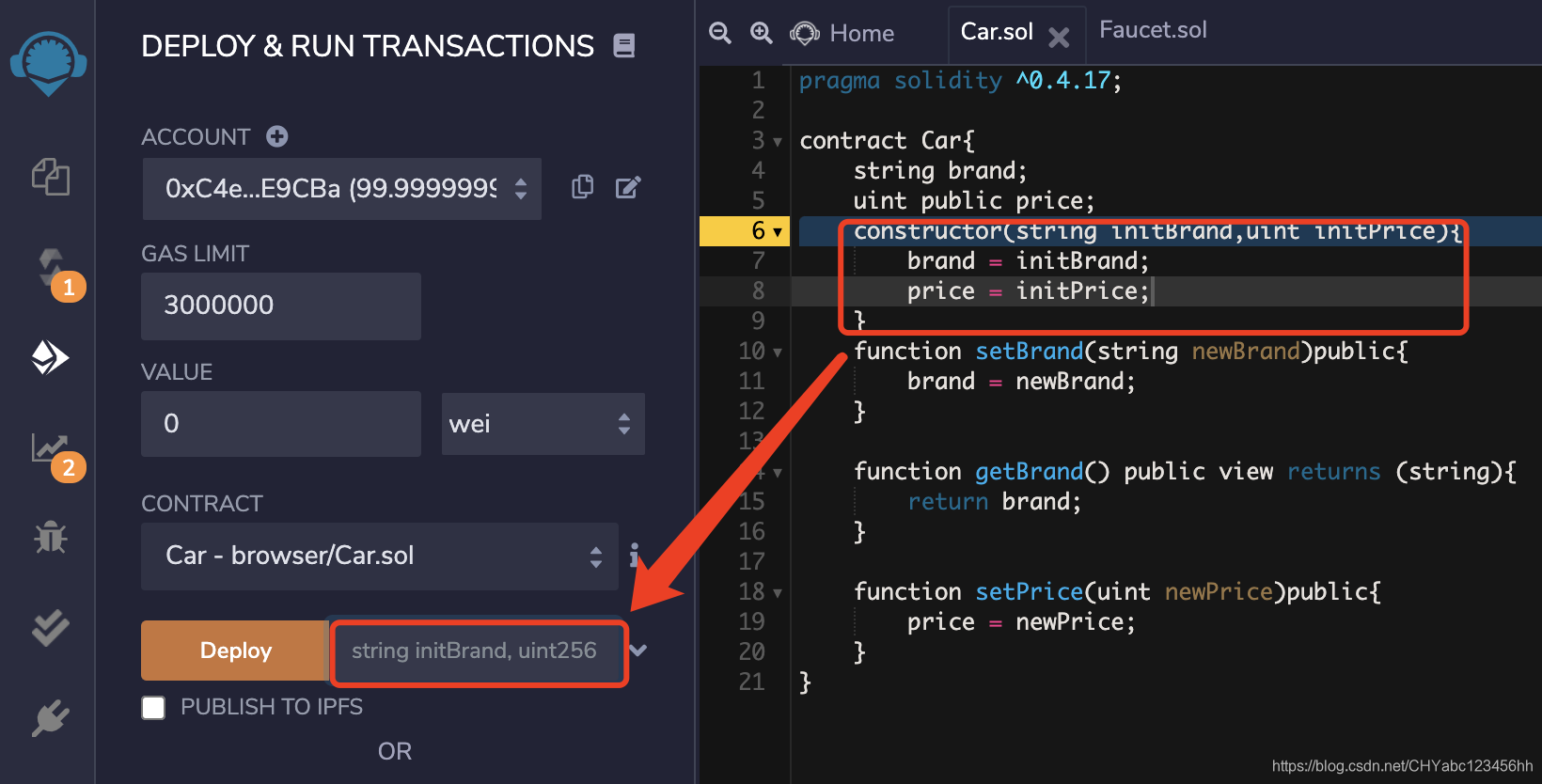Click the 'uint public price;' code line
This screenshot has width=1542, height=784.
point(974,201)
